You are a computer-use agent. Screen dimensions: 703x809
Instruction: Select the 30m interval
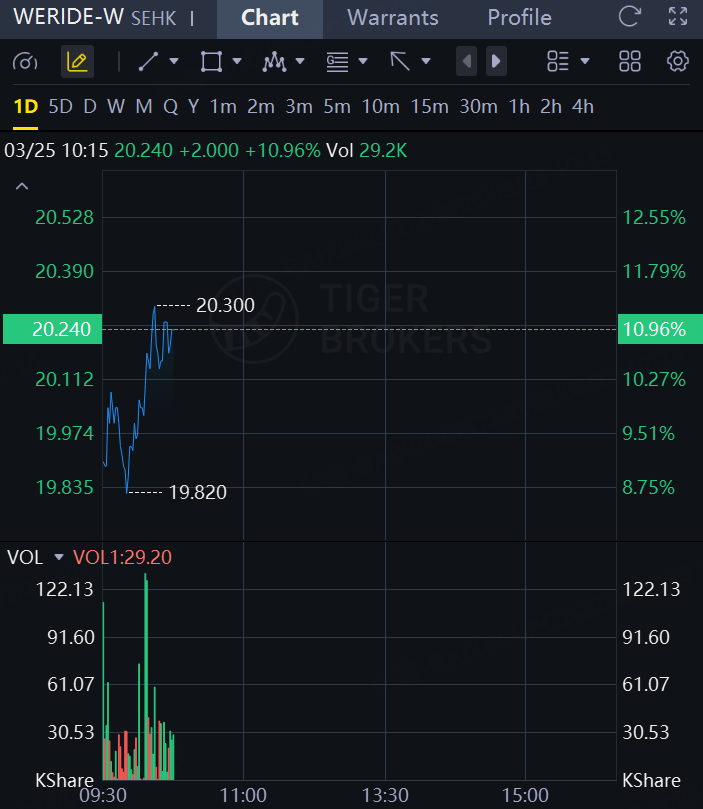[x=479, y=107]
